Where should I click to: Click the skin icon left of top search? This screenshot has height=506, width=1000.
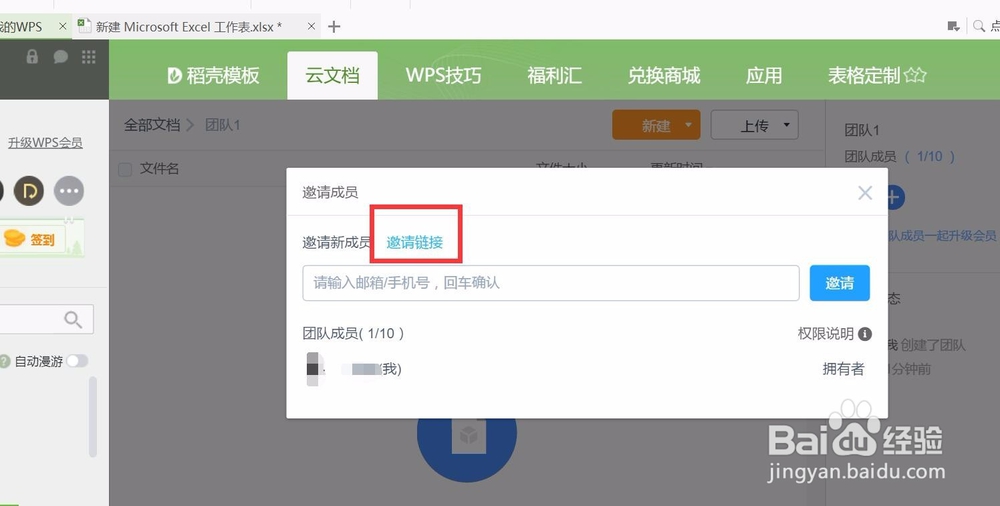pyautogui.click(x=953, y=26)
